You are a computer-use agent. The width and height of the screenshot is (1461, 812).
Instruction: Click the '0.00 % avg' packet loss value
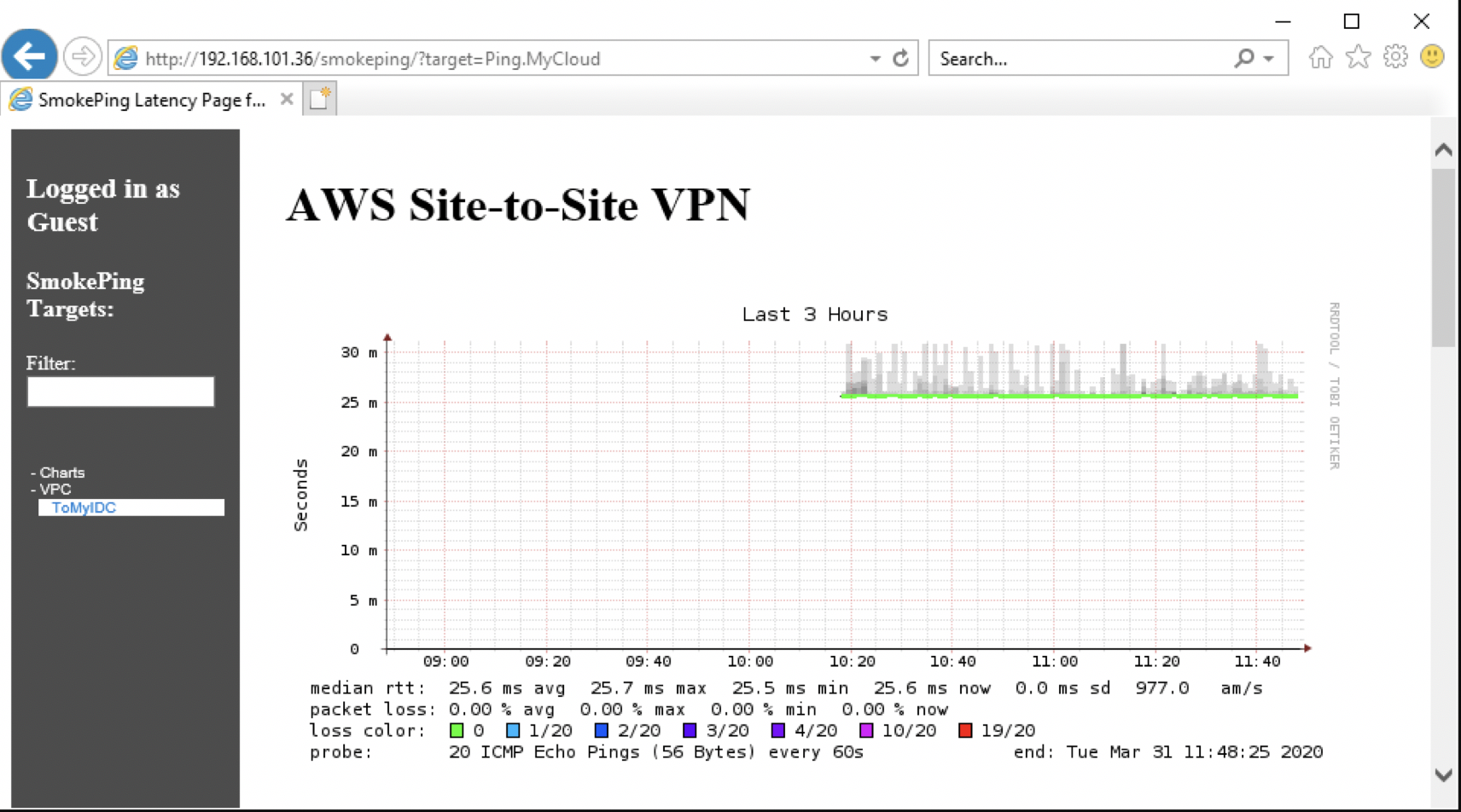[502, 710]
